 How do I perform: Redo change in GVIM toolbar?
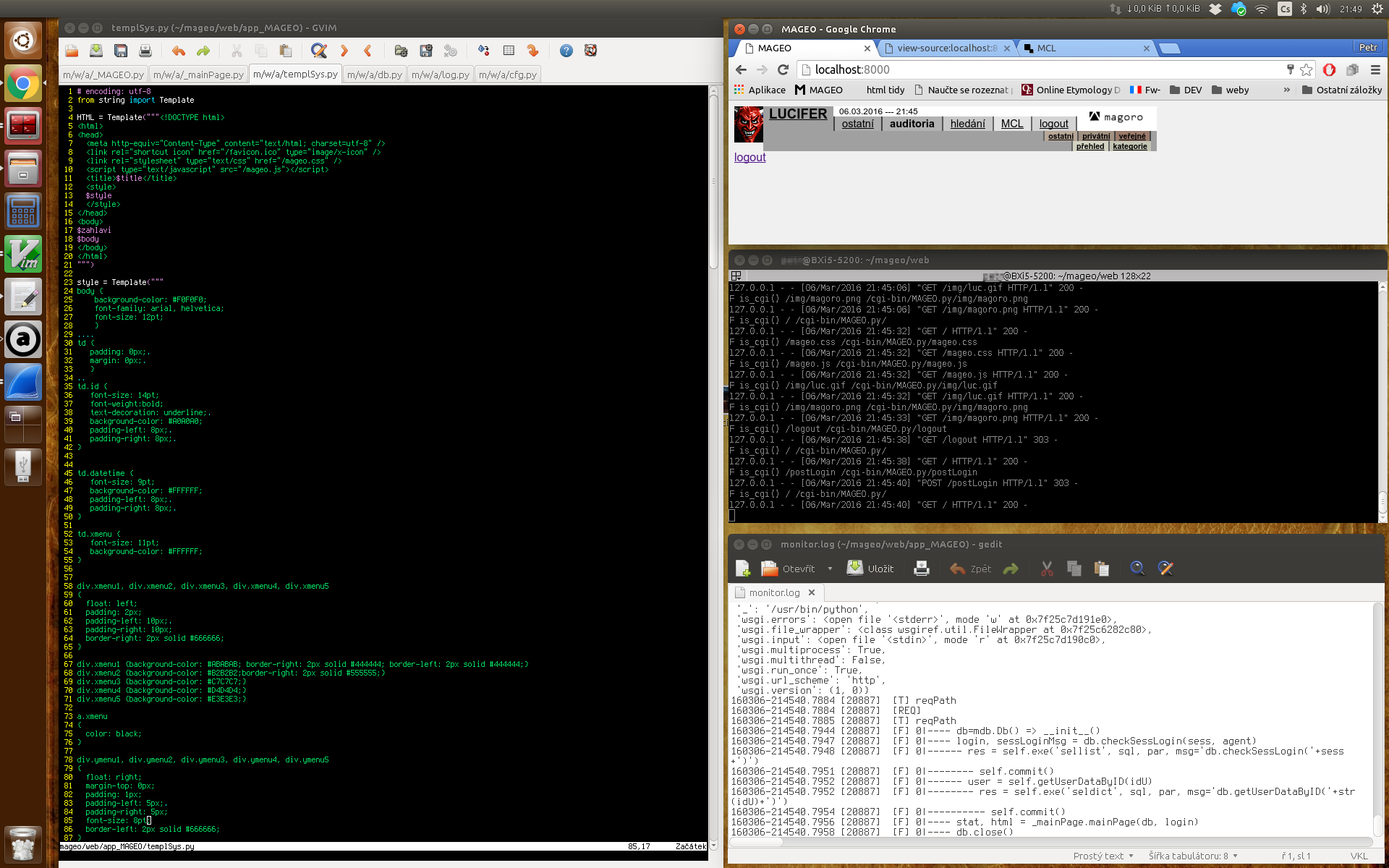pos(203,51)
